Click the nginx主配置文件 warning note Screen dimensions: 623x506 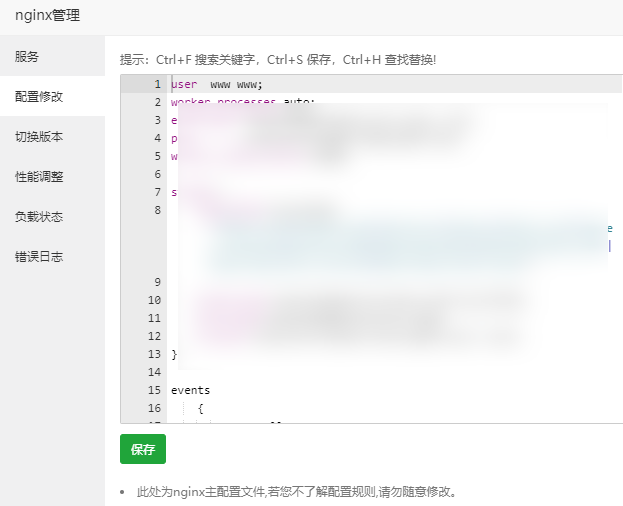point(296,492)
